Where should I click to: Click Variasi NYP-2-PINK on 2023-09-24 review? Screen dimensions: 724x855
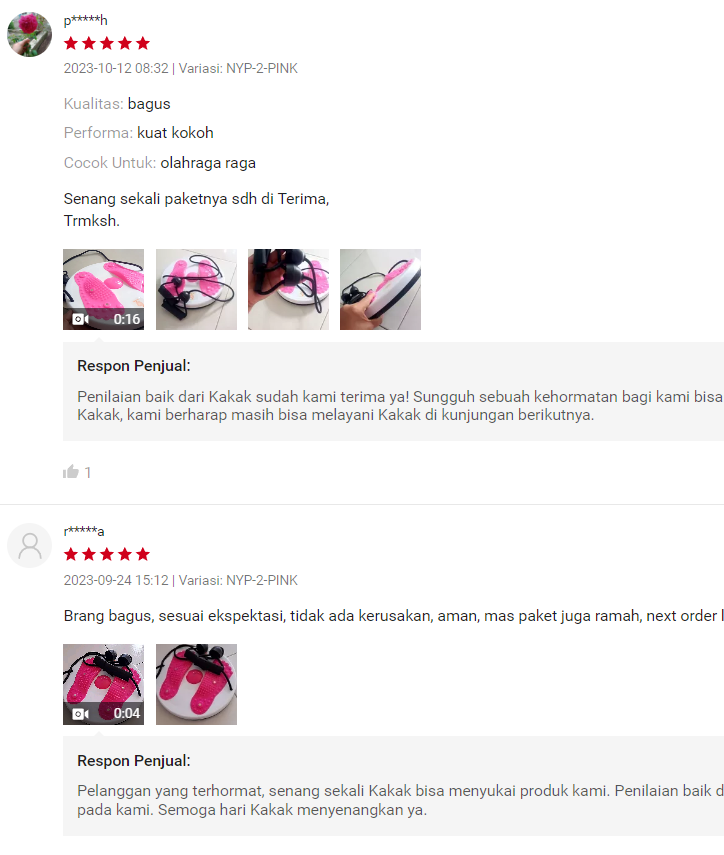click(238, 580)
